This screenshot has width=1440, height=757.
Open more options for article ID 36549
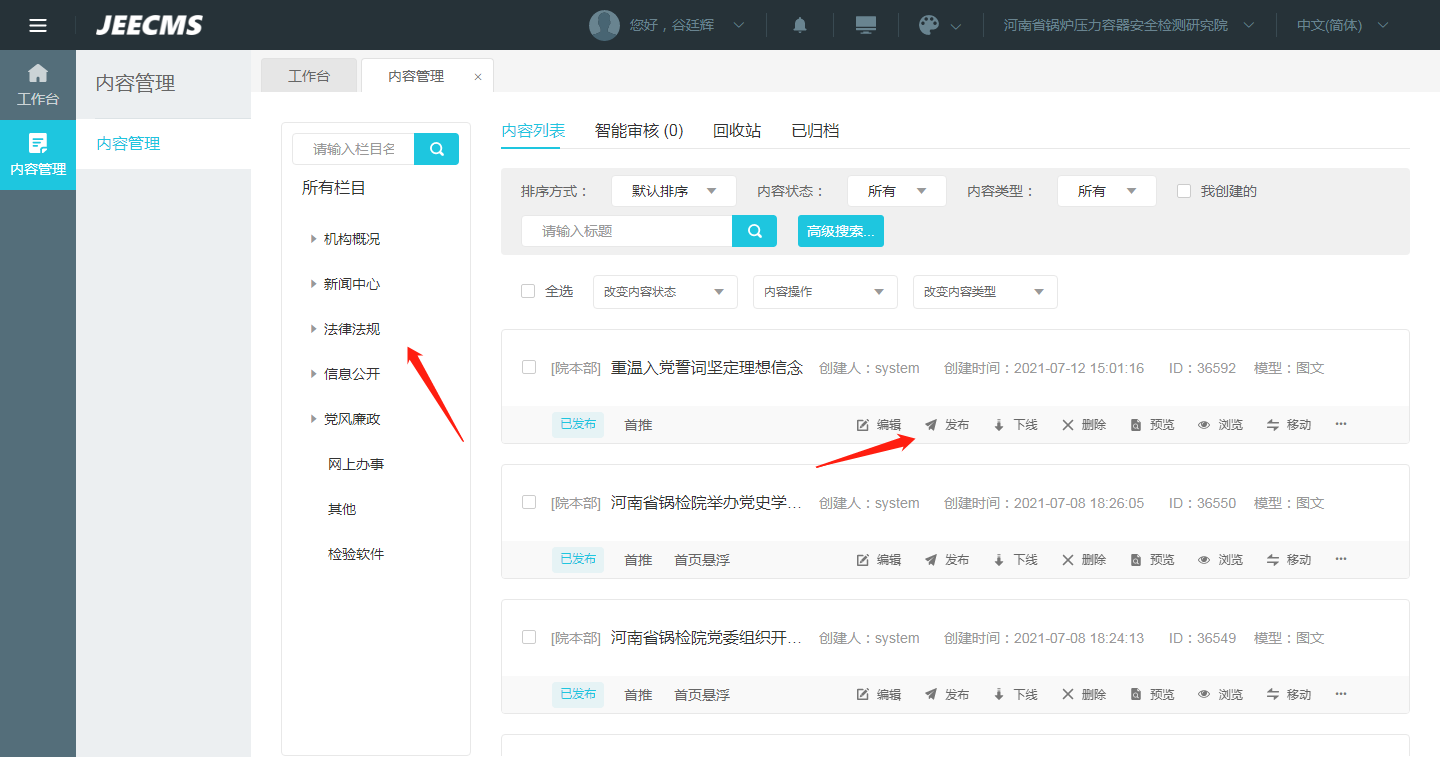tap(1341, 694)
